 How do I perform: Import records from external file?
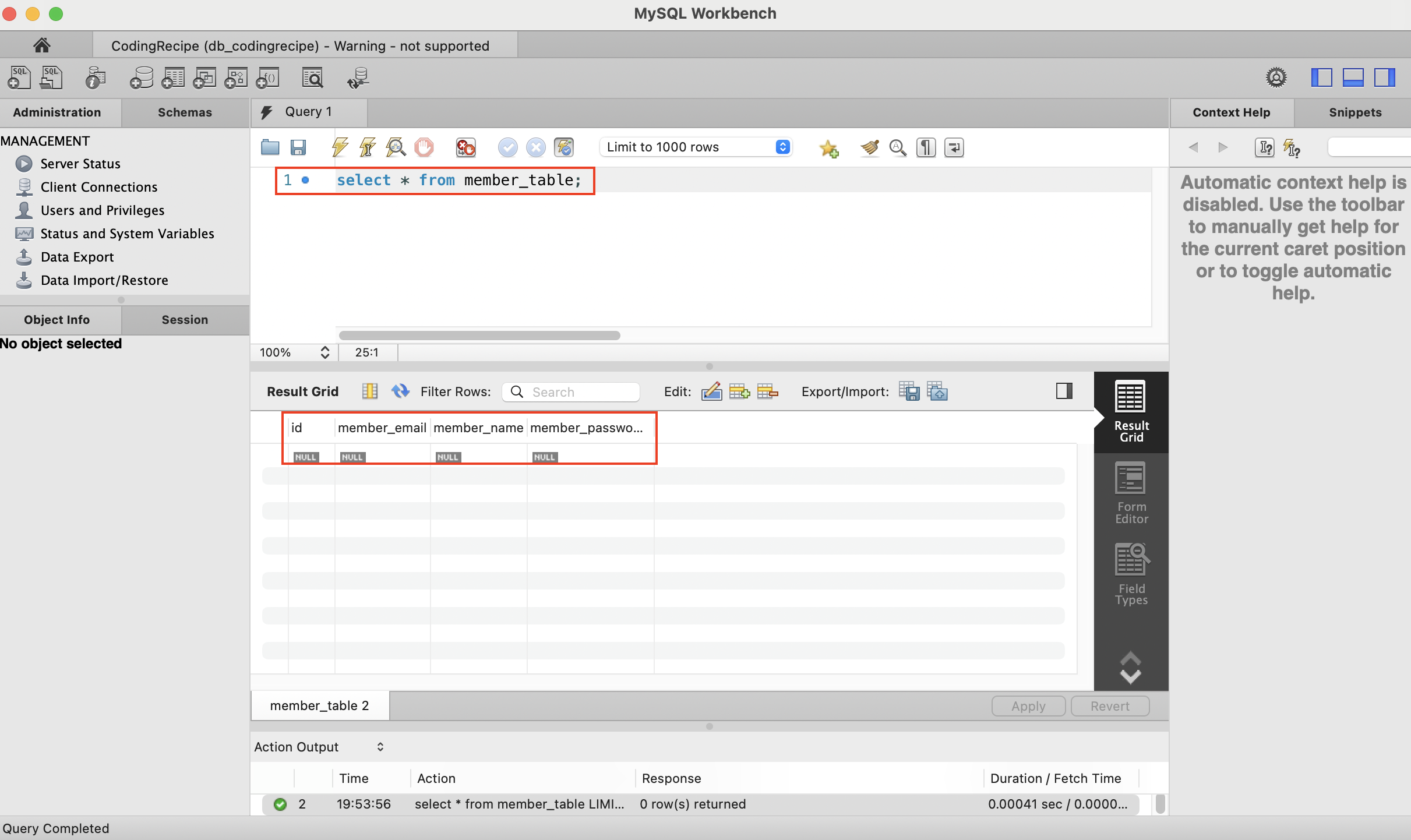click(937, 391)
